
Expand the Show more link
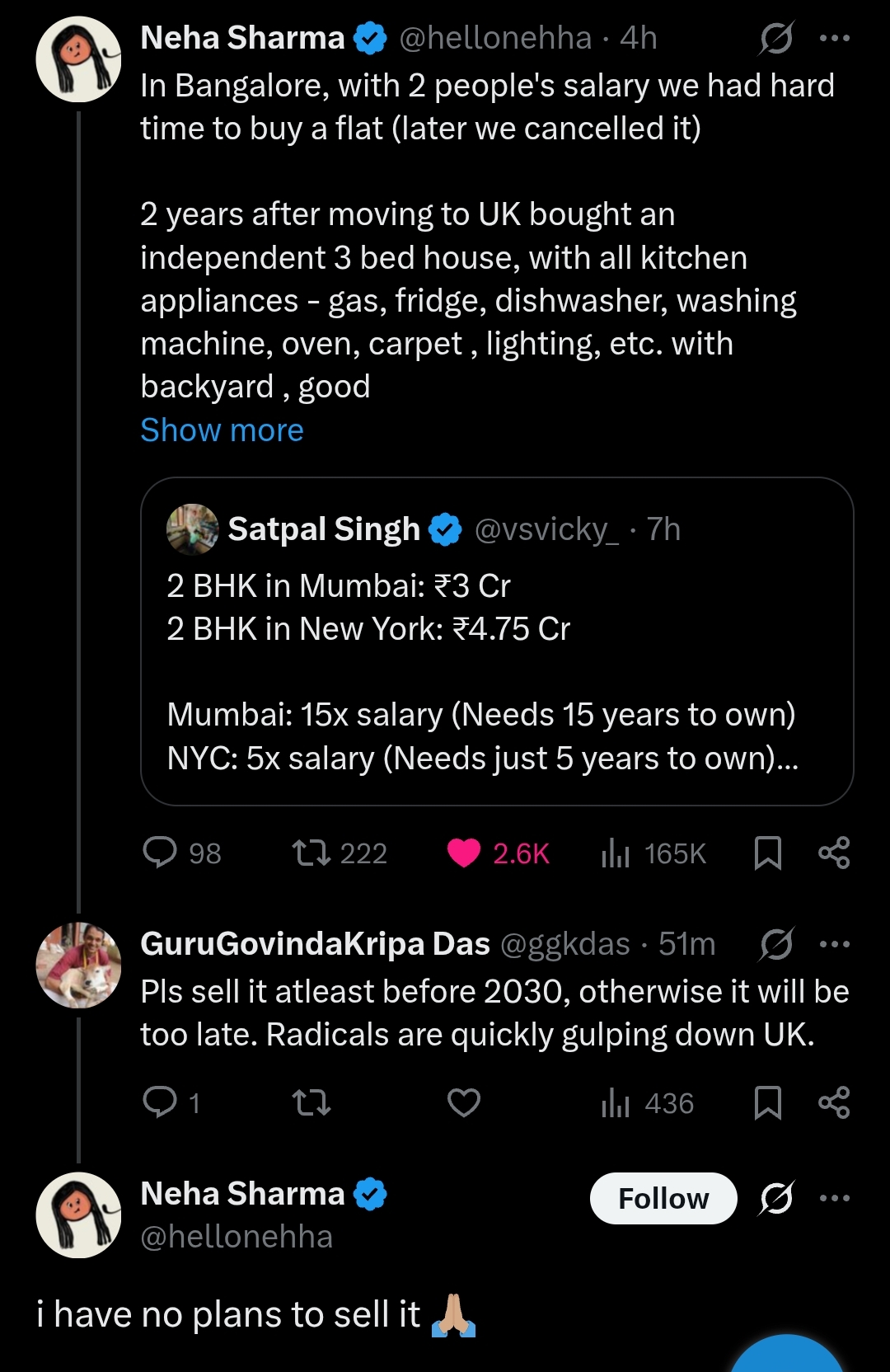click(222, 430)
